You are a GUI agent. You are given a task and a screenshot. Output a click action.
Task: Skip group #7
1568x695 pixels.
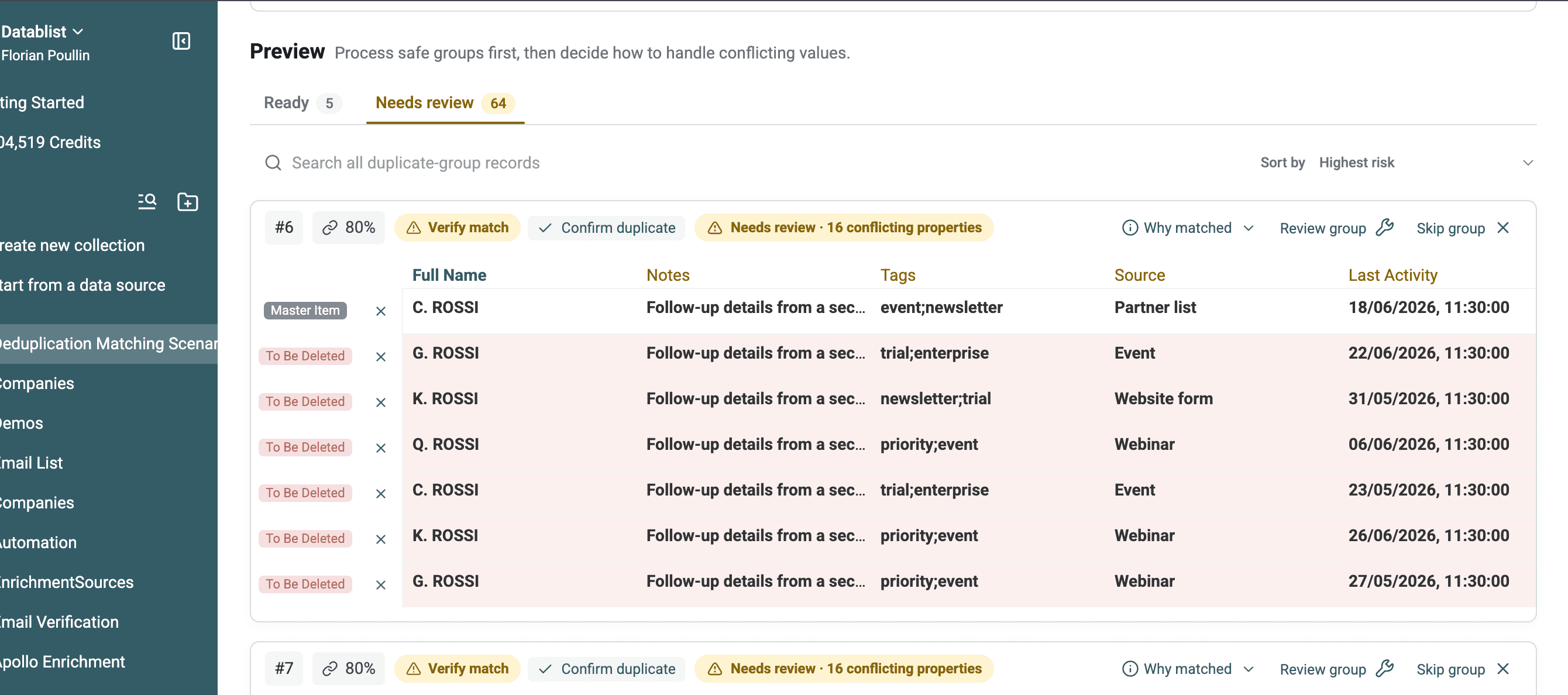pos(1463,669)
